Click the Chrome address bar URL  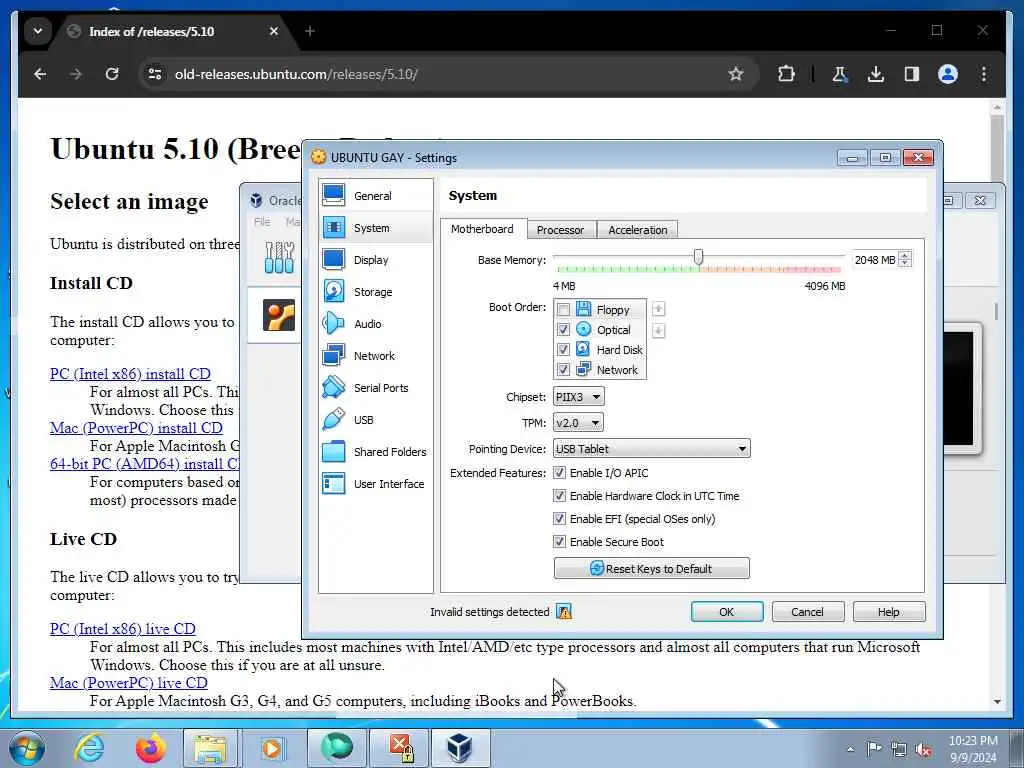(296, 74)
